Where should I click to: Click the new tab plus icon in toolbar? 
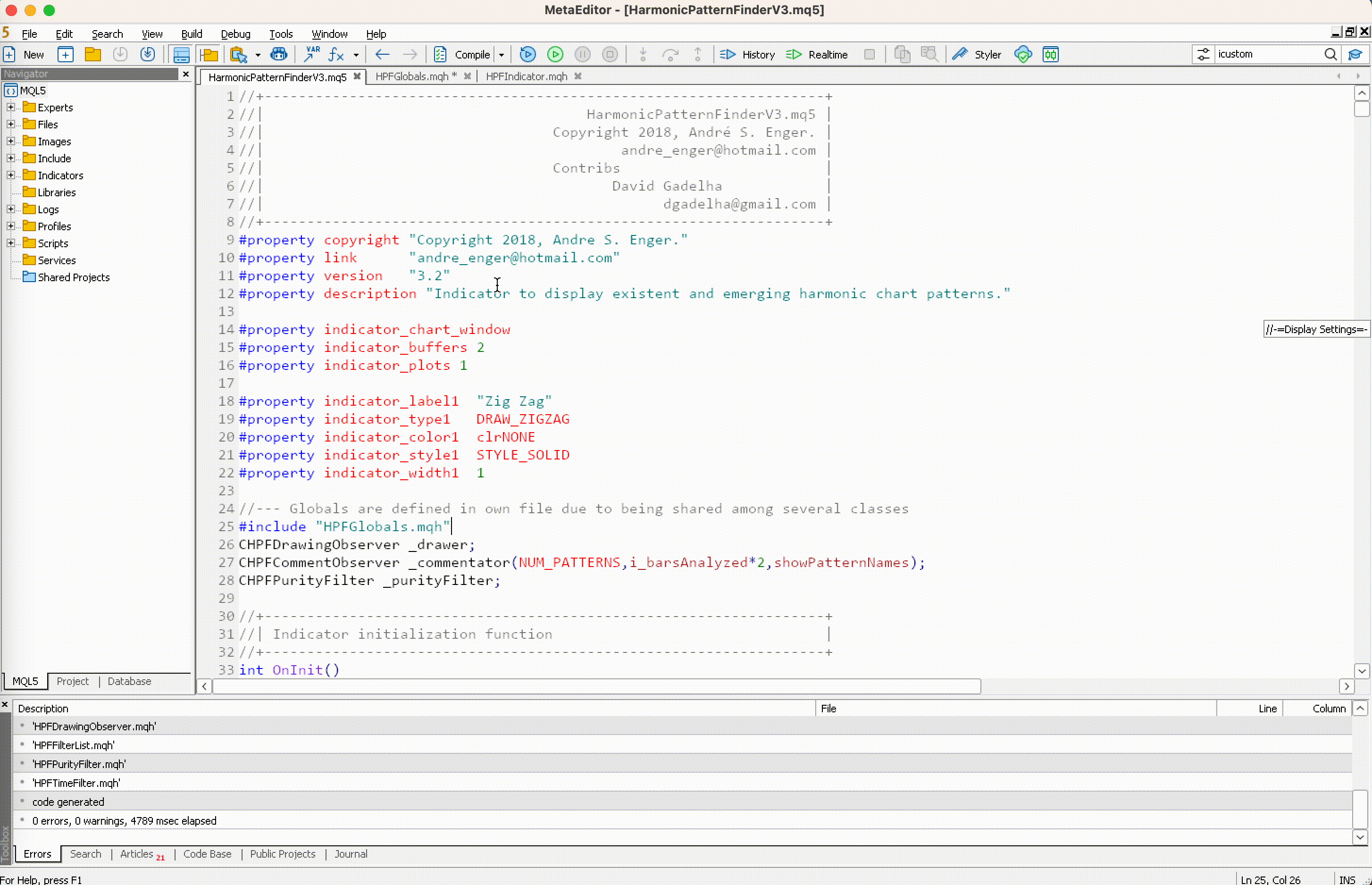pyautogui.click(x=66, y=55)
